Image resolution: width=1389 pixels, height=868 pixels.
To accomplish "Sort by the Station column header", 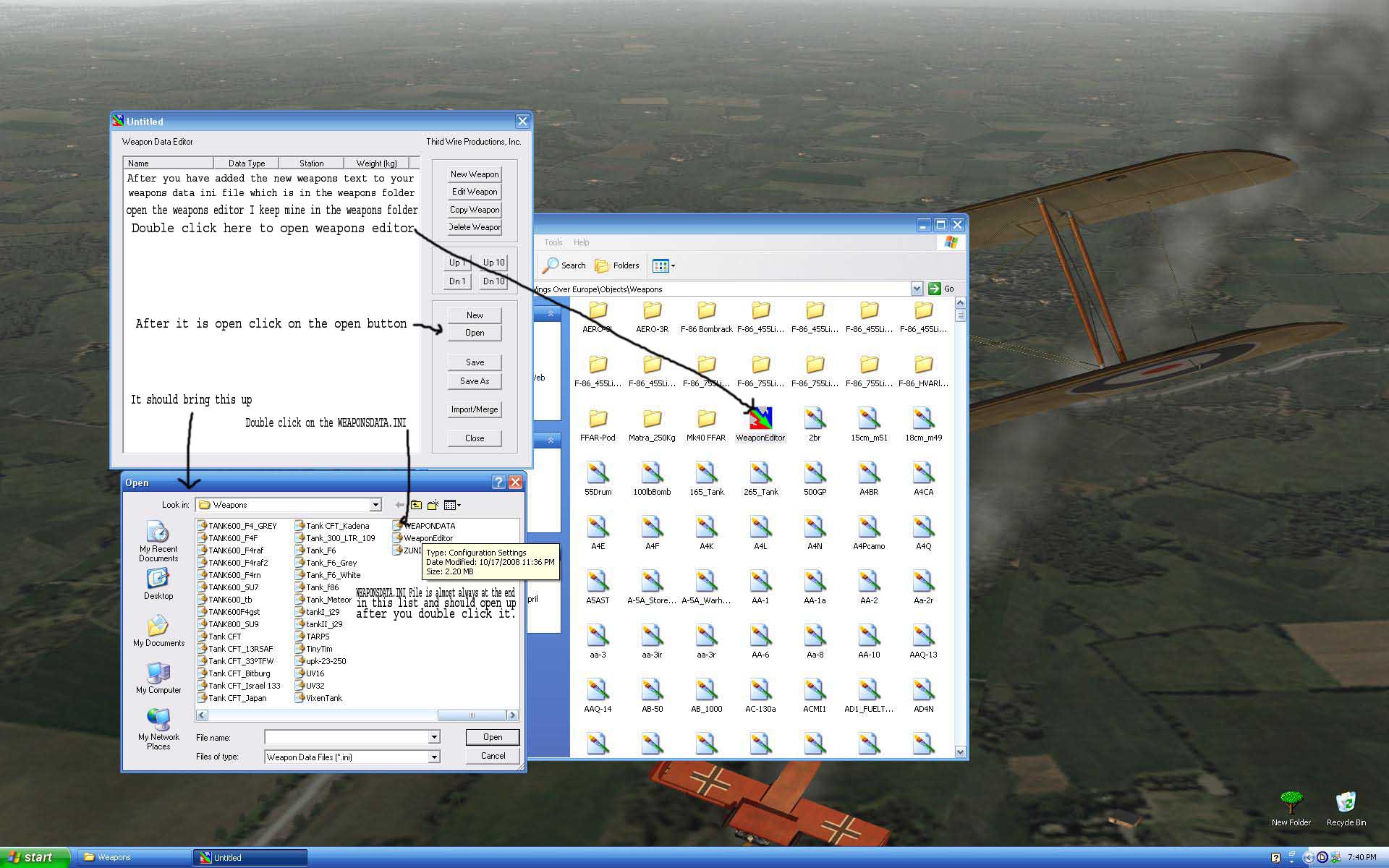I will 311,163.
